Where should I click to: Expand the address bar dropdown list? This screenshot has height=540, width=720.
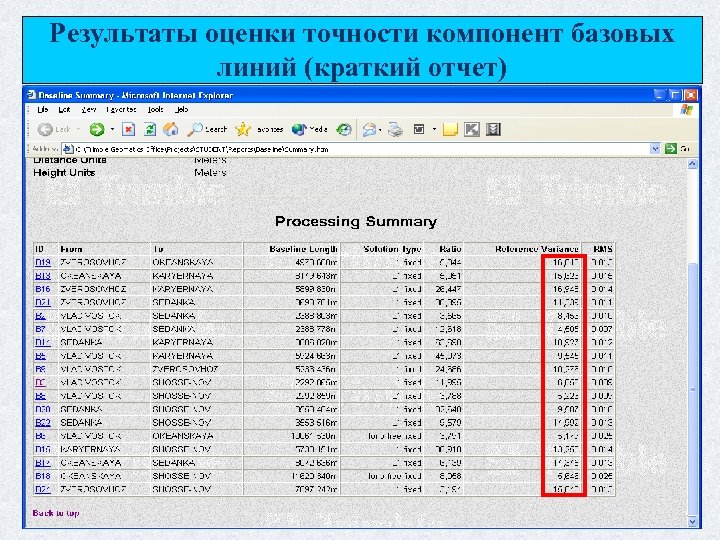point(655,149)
